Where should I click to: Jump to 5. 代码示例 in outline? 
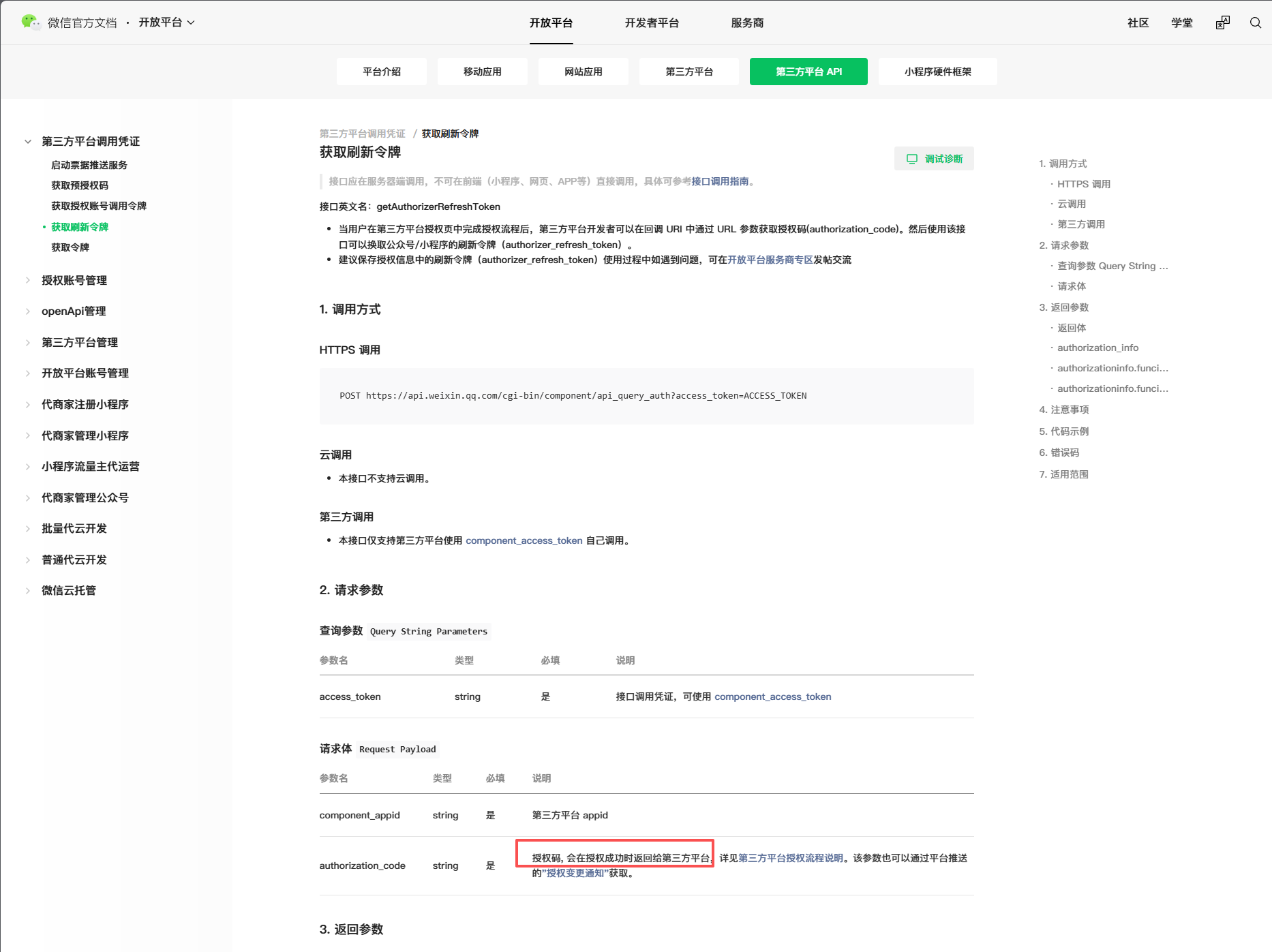1064,431
